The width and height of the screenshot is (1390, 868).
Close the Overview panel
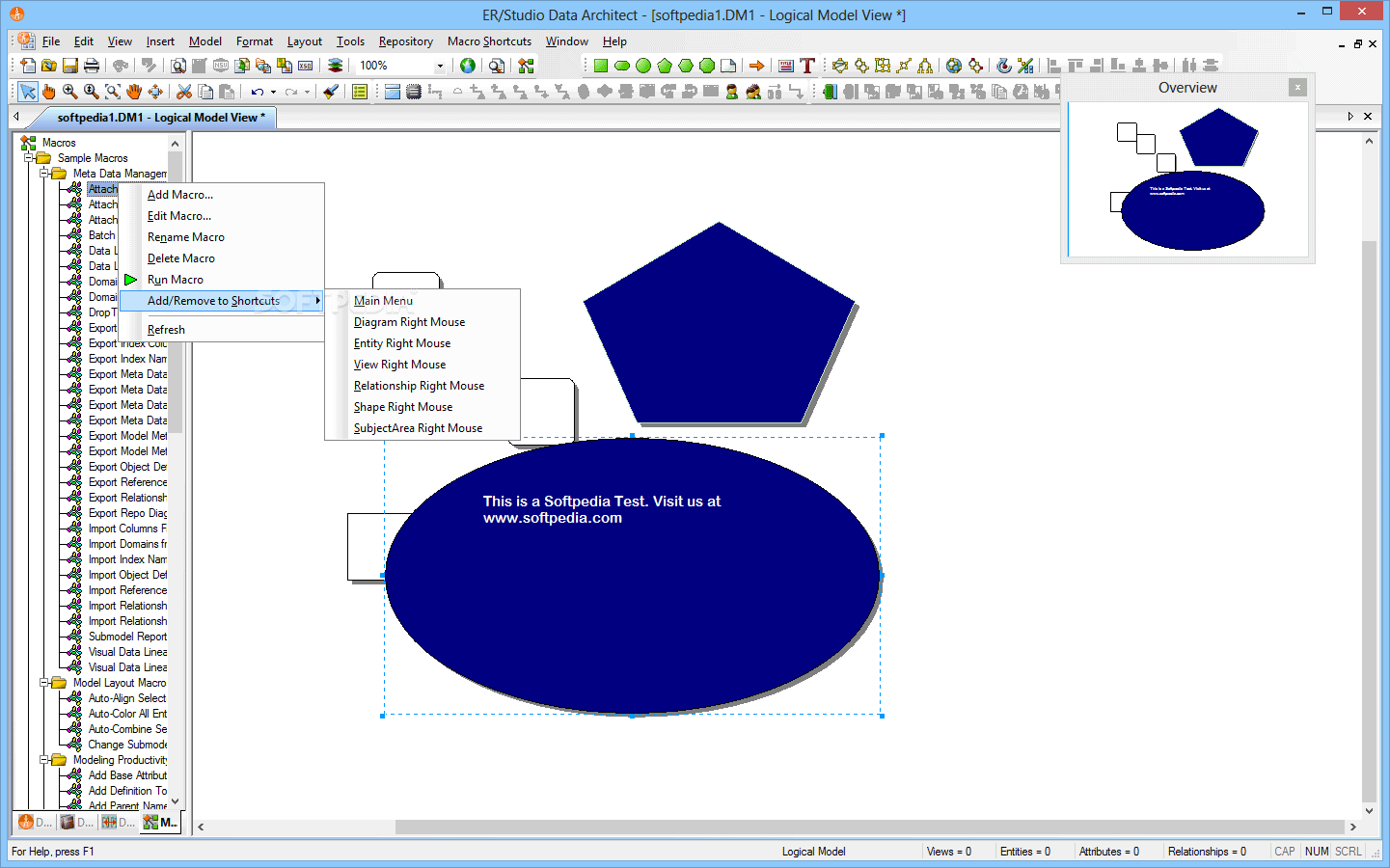(1297, 87)
